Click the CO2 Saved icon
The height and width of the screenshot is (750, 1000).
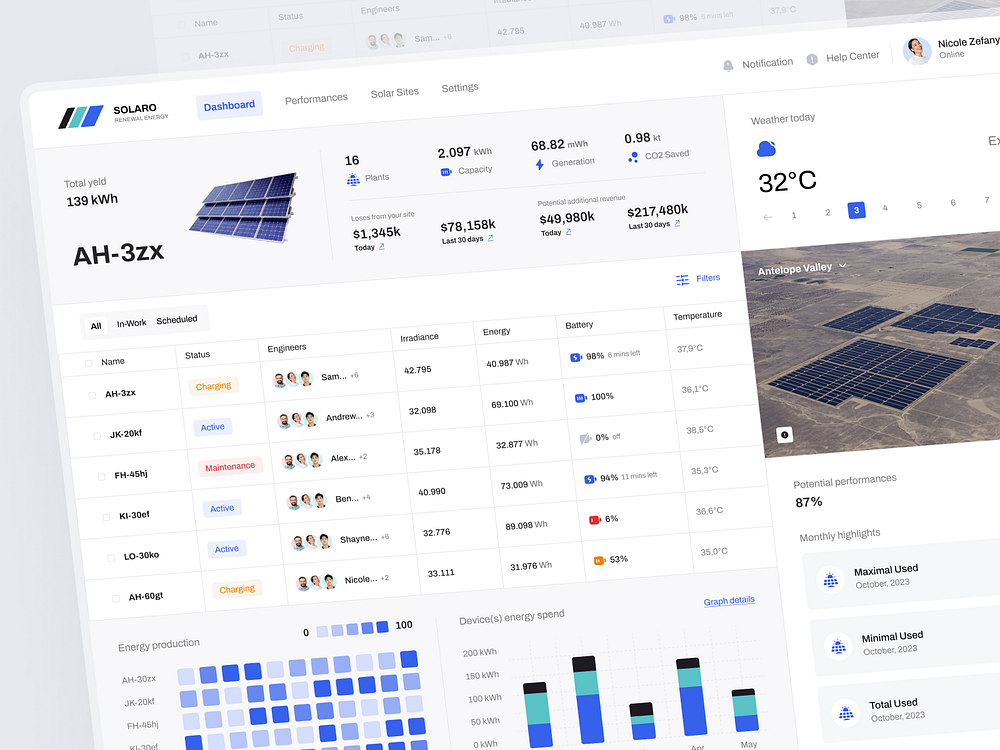click(x=633, y=157)
